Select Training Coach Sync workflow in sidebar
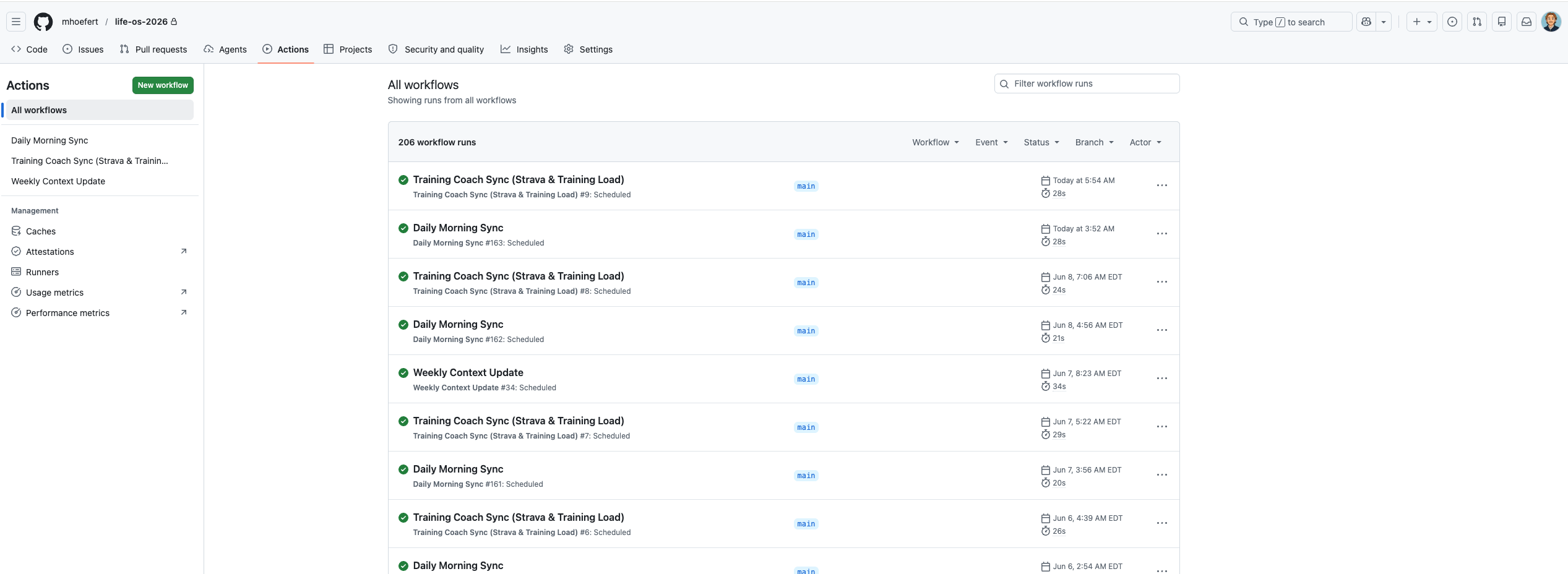 coord(99,161)
